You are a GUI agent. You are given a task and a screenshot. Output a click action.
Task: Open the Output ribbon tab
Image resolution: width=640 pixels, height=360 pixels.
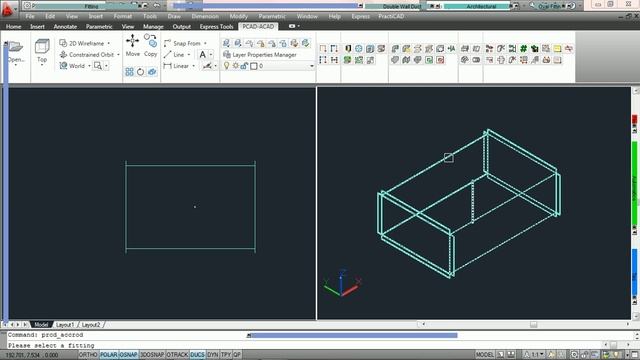182,27
